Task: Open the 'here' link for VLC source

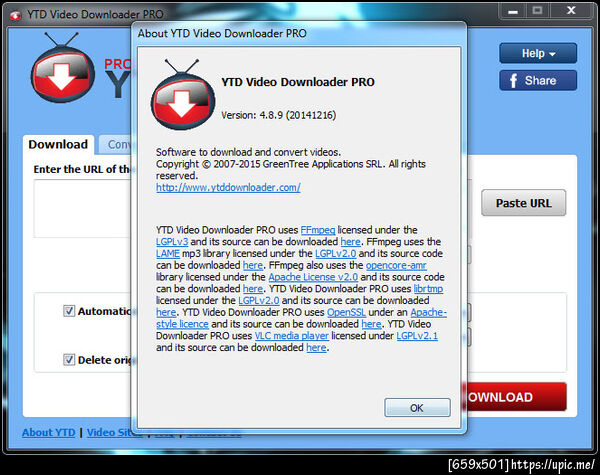Action: pyautogui.click(x=316, y=348)
